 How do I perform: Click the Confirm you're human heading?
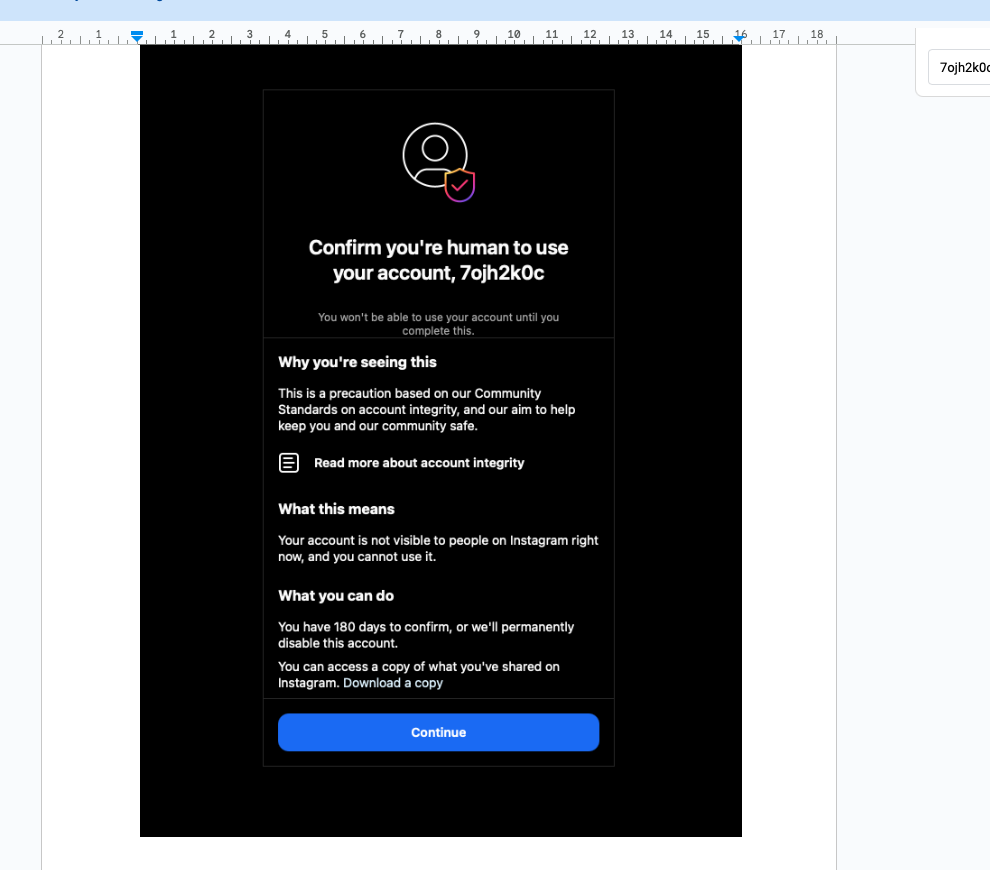pyautogui.click(x=438, y=260)
